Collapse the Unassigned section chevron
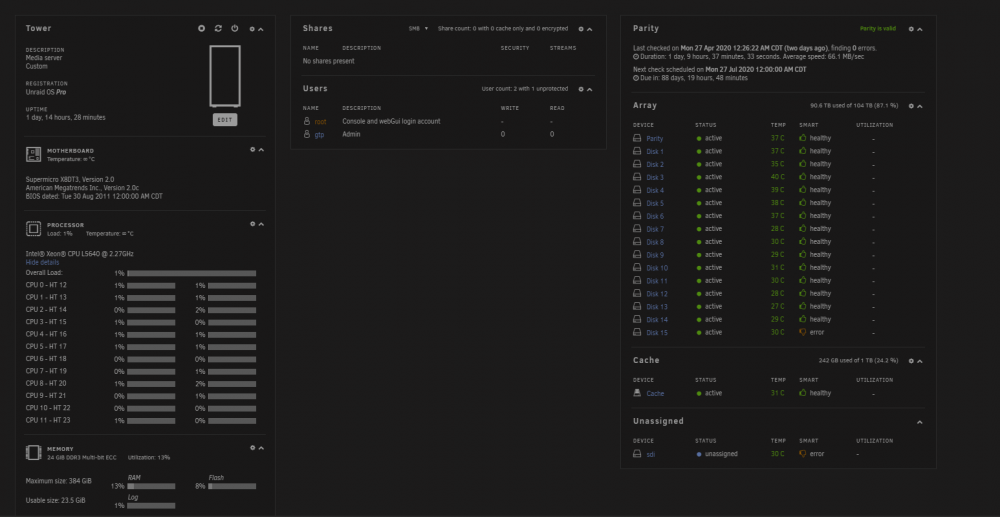This screenshot has width=1000, height=517. [920, 422]
